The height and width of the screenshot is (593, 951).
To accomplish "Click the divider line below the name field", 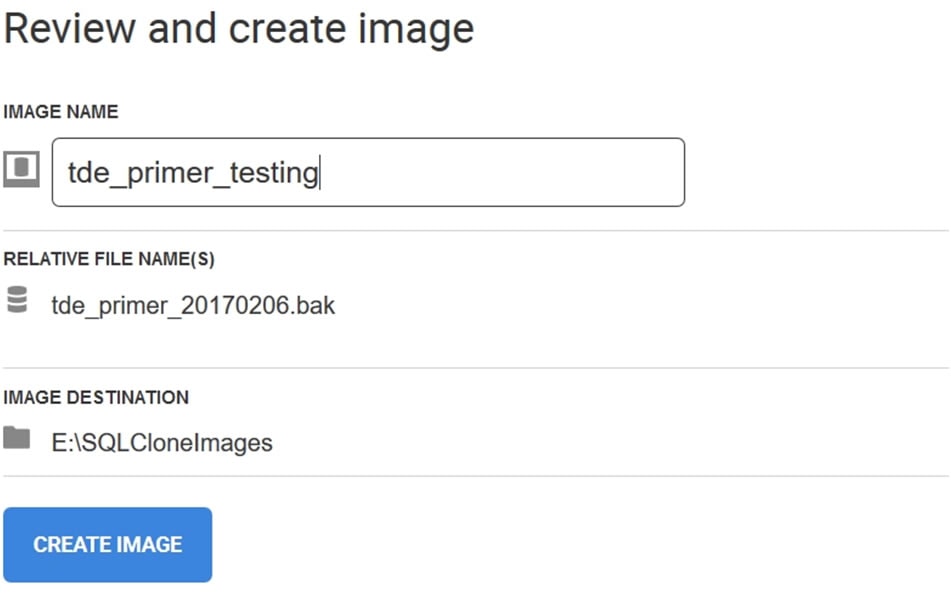I will pyautogui.click(x=475, y=231).
